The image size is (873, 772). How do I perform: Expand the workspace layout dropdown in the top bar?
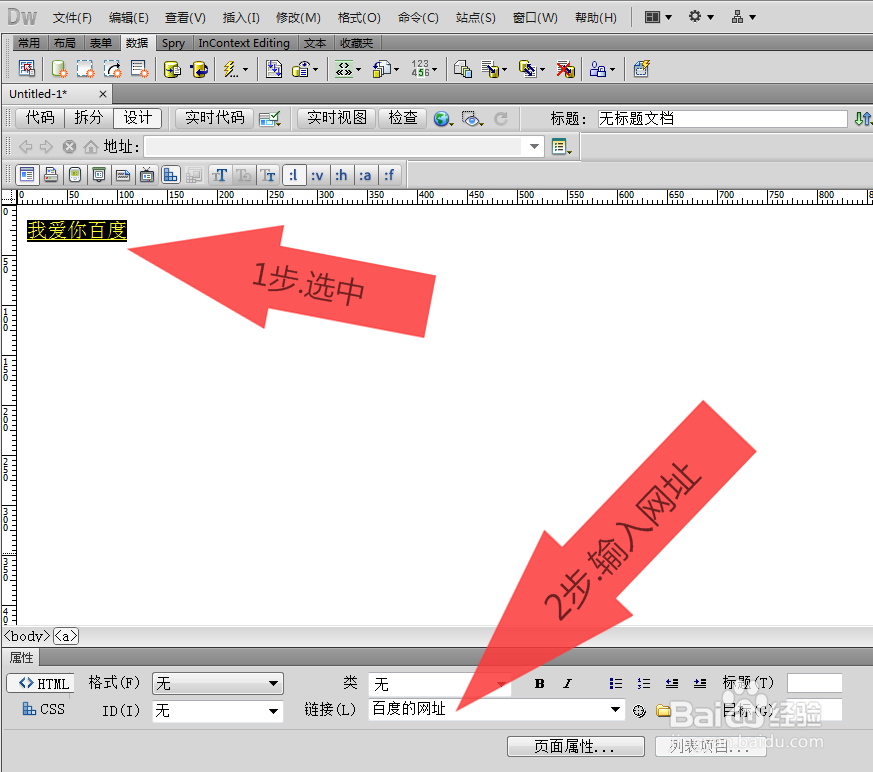659,17
